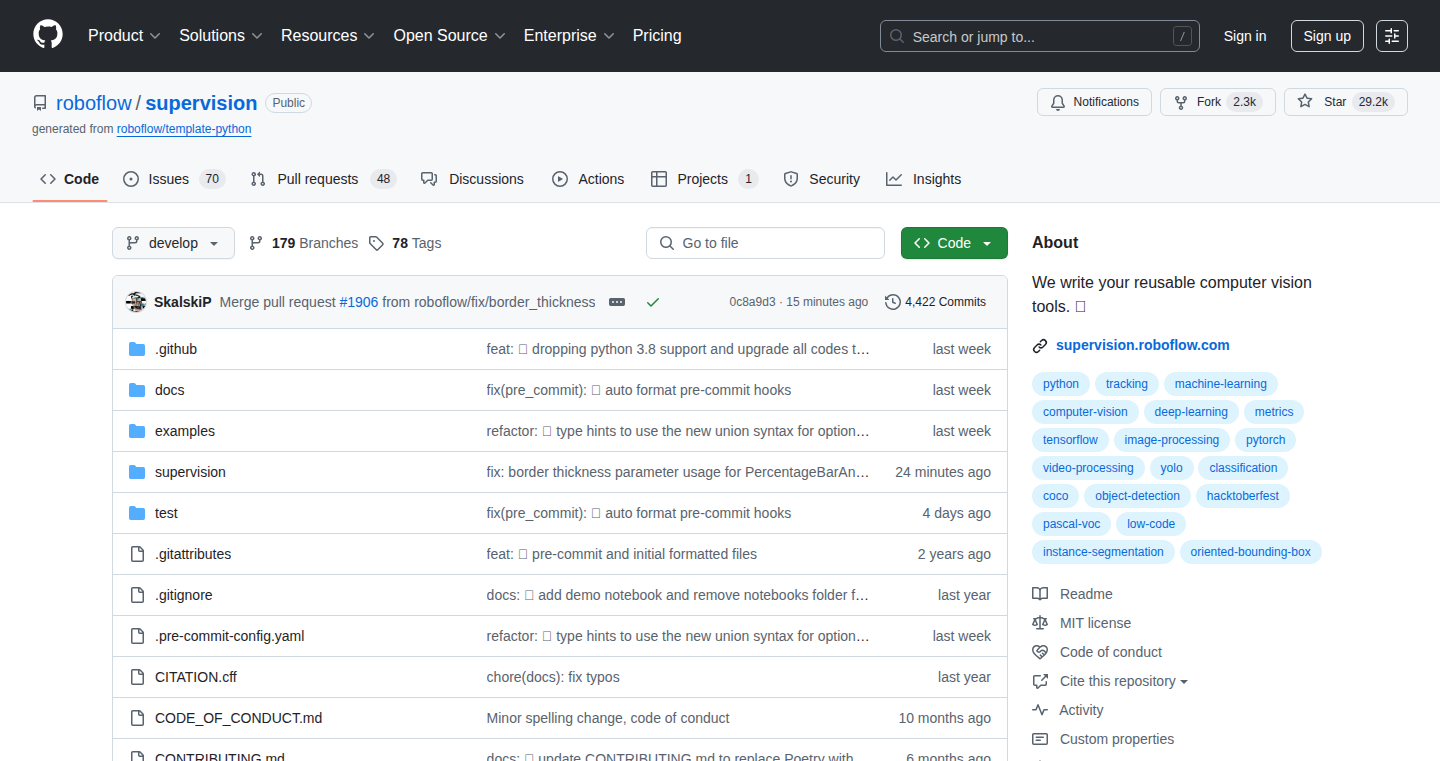The image size is (1440, 761).
Task: Click the Notifications bell button
Action: [x=1094, y=102]
